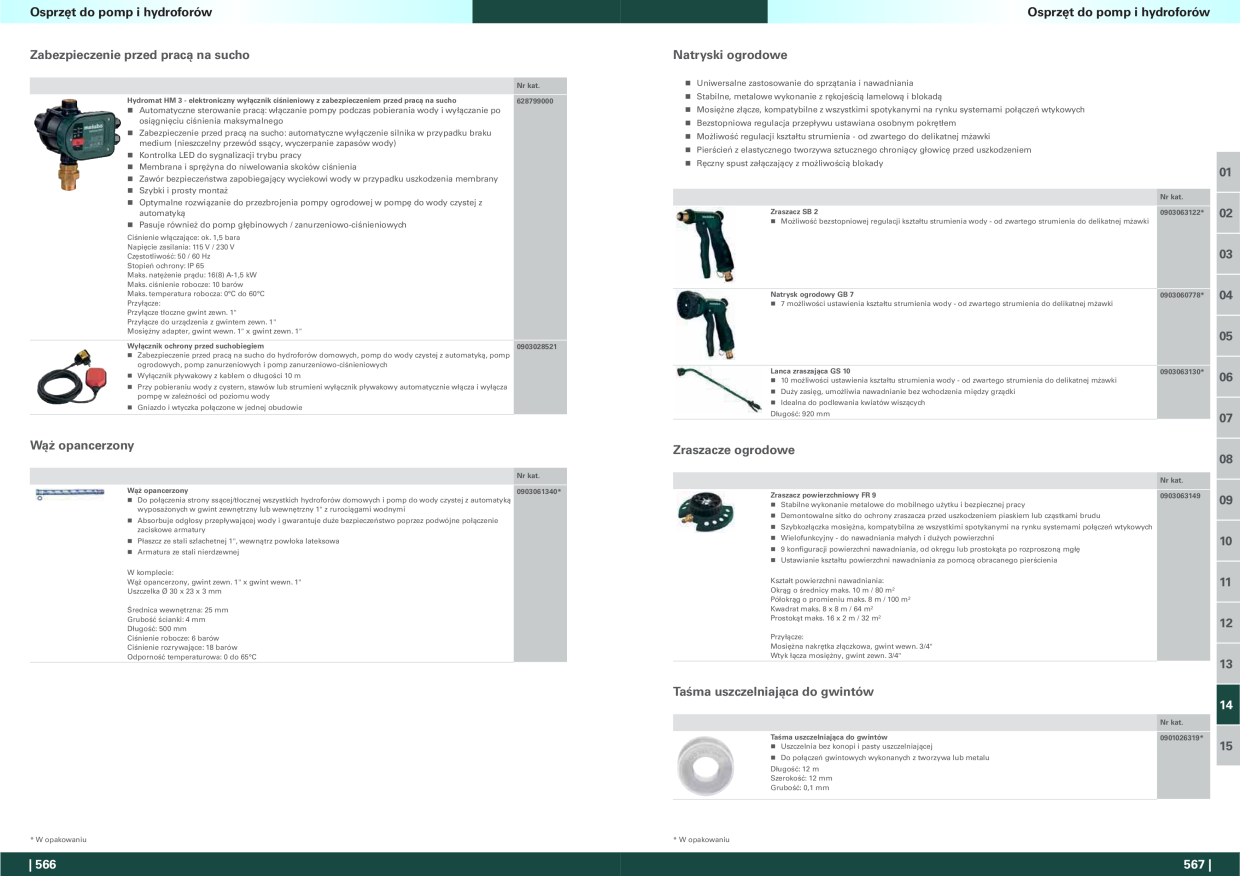The image size is (1240, 876).
Task: Select chapter tab 12
Action: [1228, 623]
